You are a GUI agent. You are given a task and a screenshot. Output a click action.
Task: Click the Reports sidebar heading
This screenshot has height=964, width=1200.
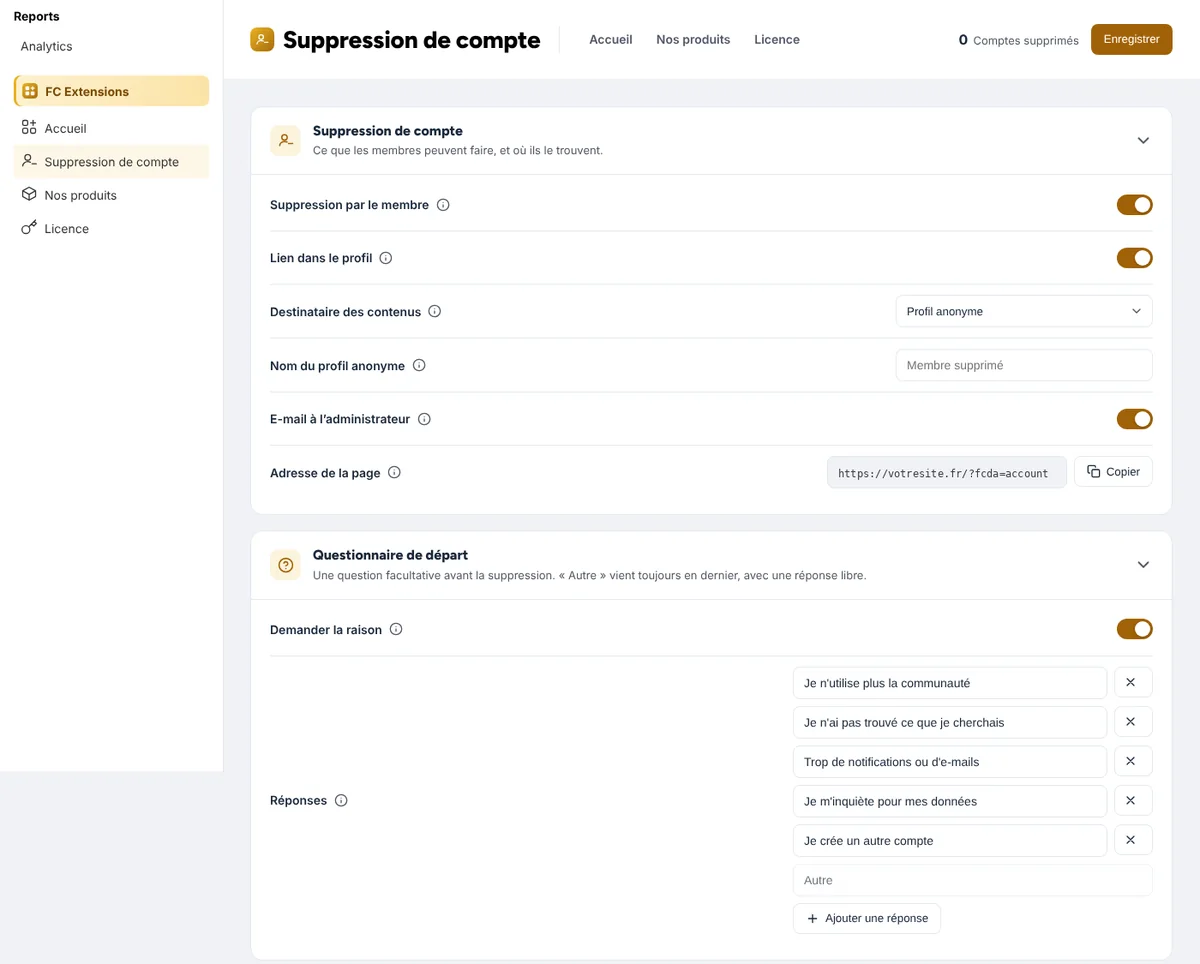(x=36, y=16)
